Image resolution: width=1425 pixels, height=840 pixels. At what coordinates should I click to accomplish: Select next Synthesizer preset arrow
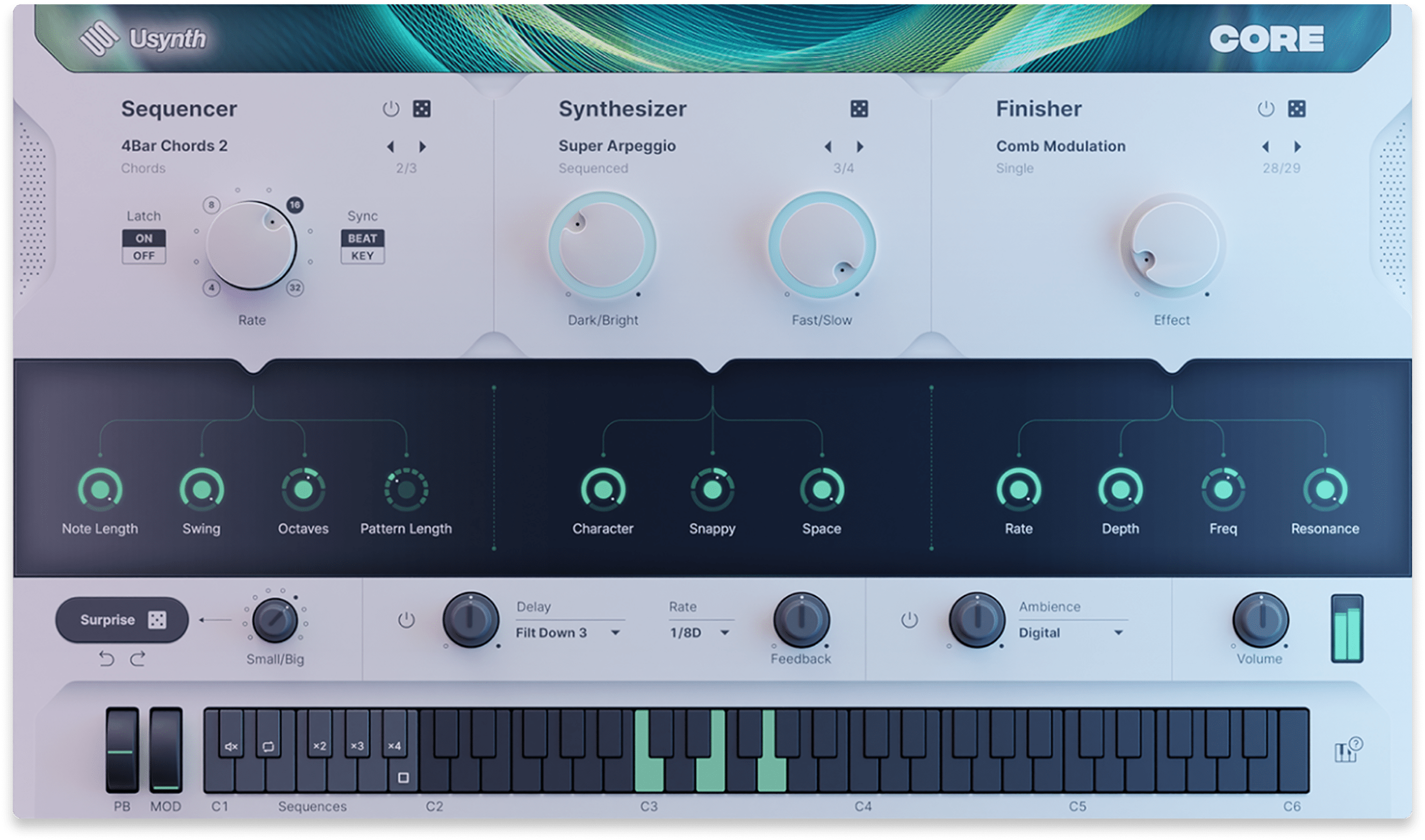(860, 147)
